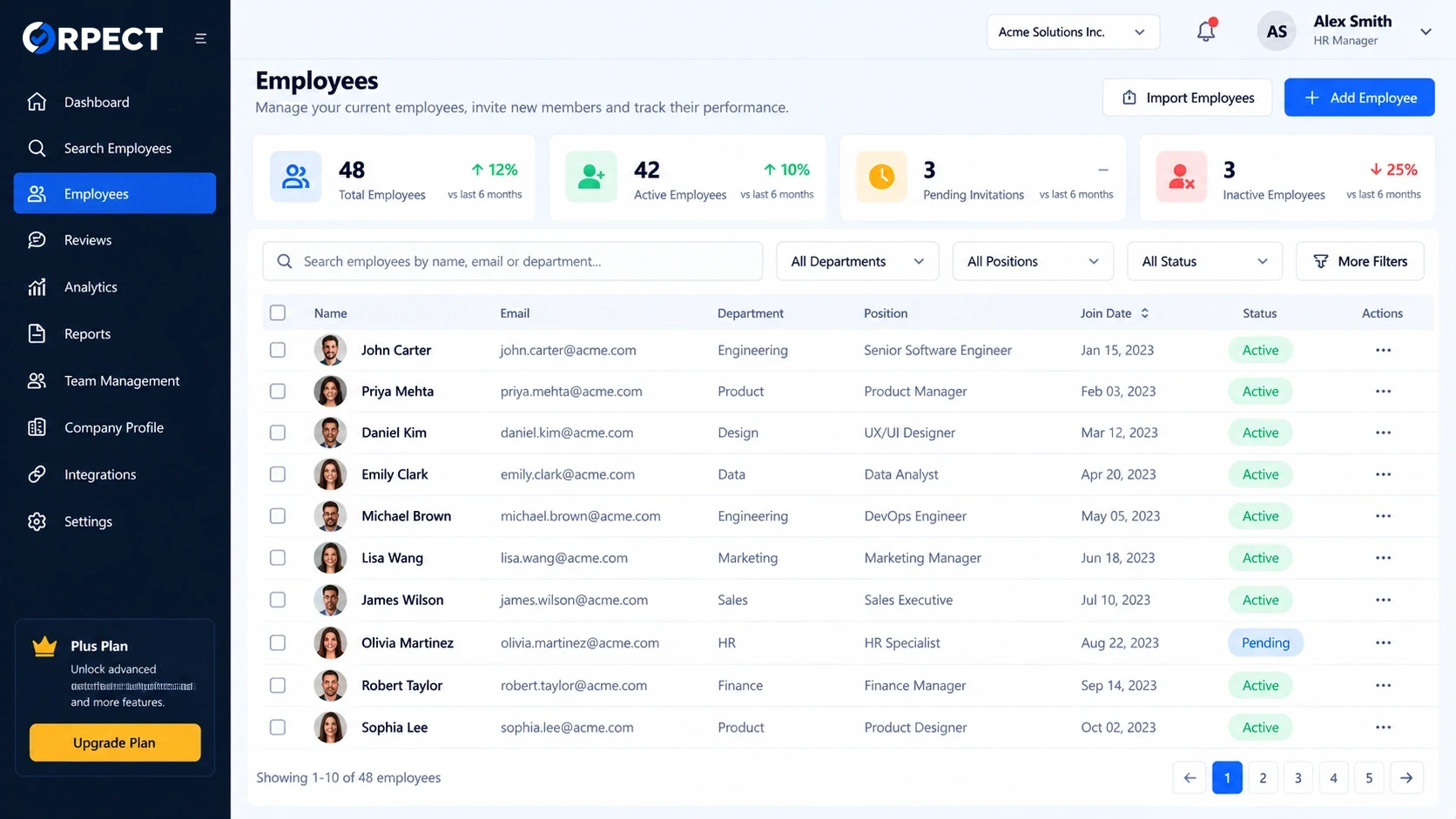
Task: Toggle the select-all header checkbox
Action: click(278, 312)
